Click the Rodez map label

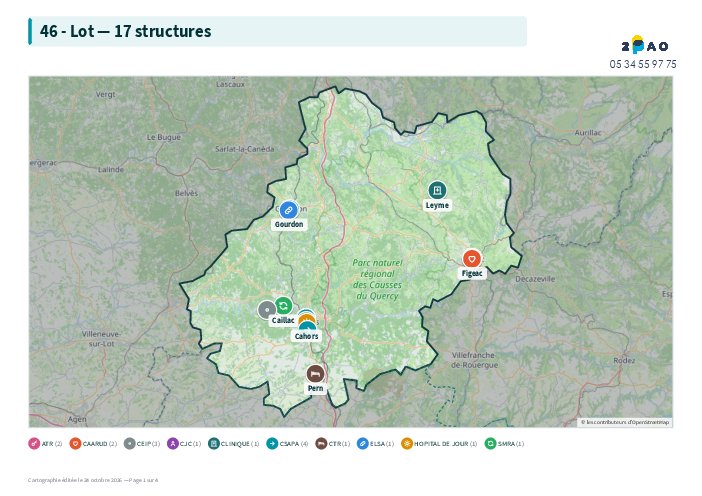coord(624,360)
